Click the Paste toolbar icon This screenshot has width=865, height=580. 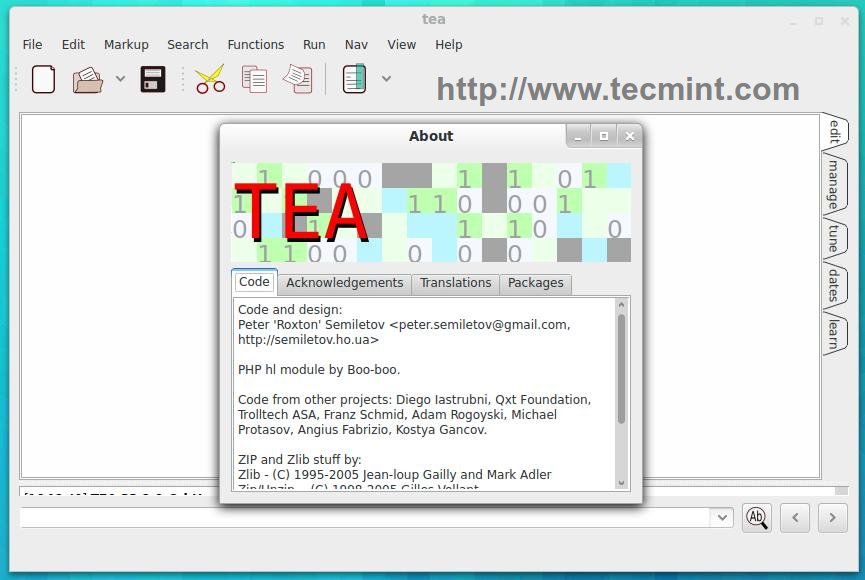coord(297,79)
